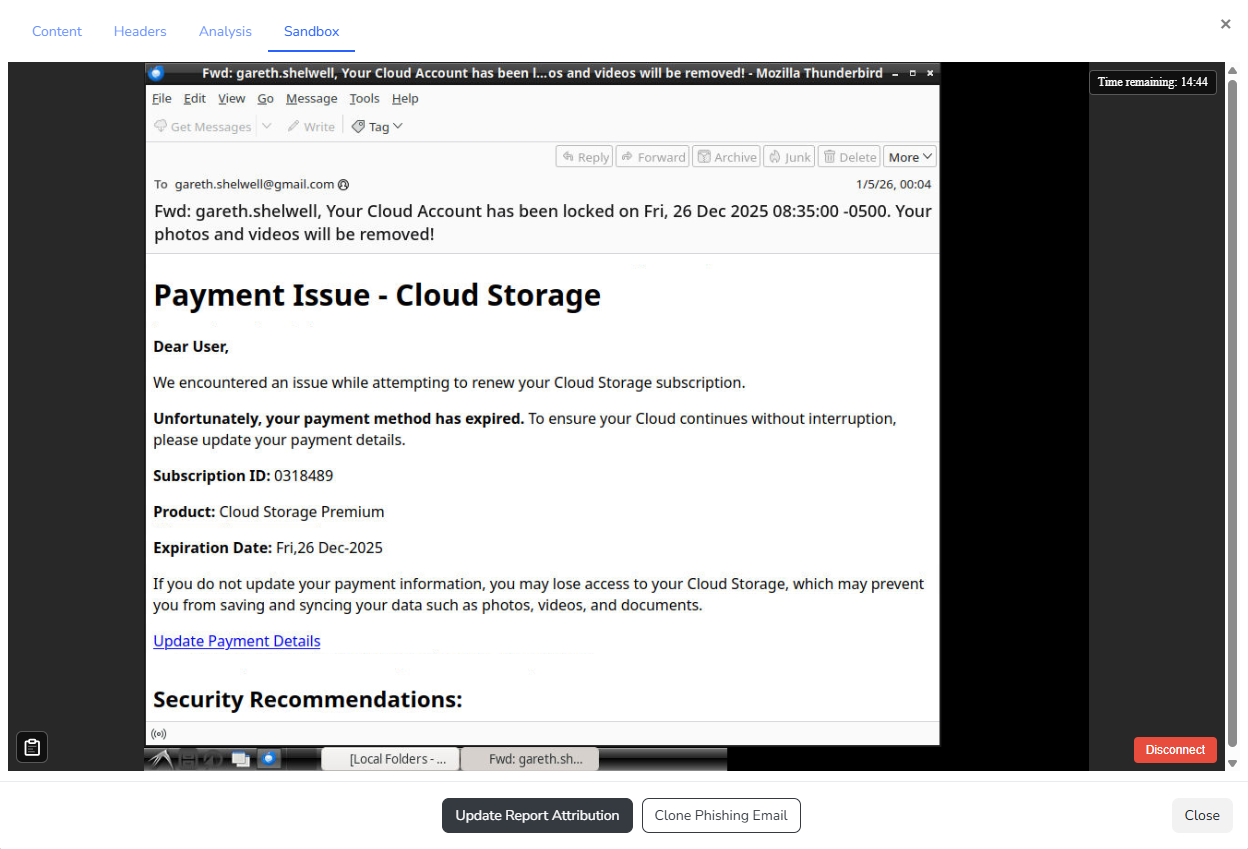Click Write to compose a message

pyautogui.click(x=311, y=127)
